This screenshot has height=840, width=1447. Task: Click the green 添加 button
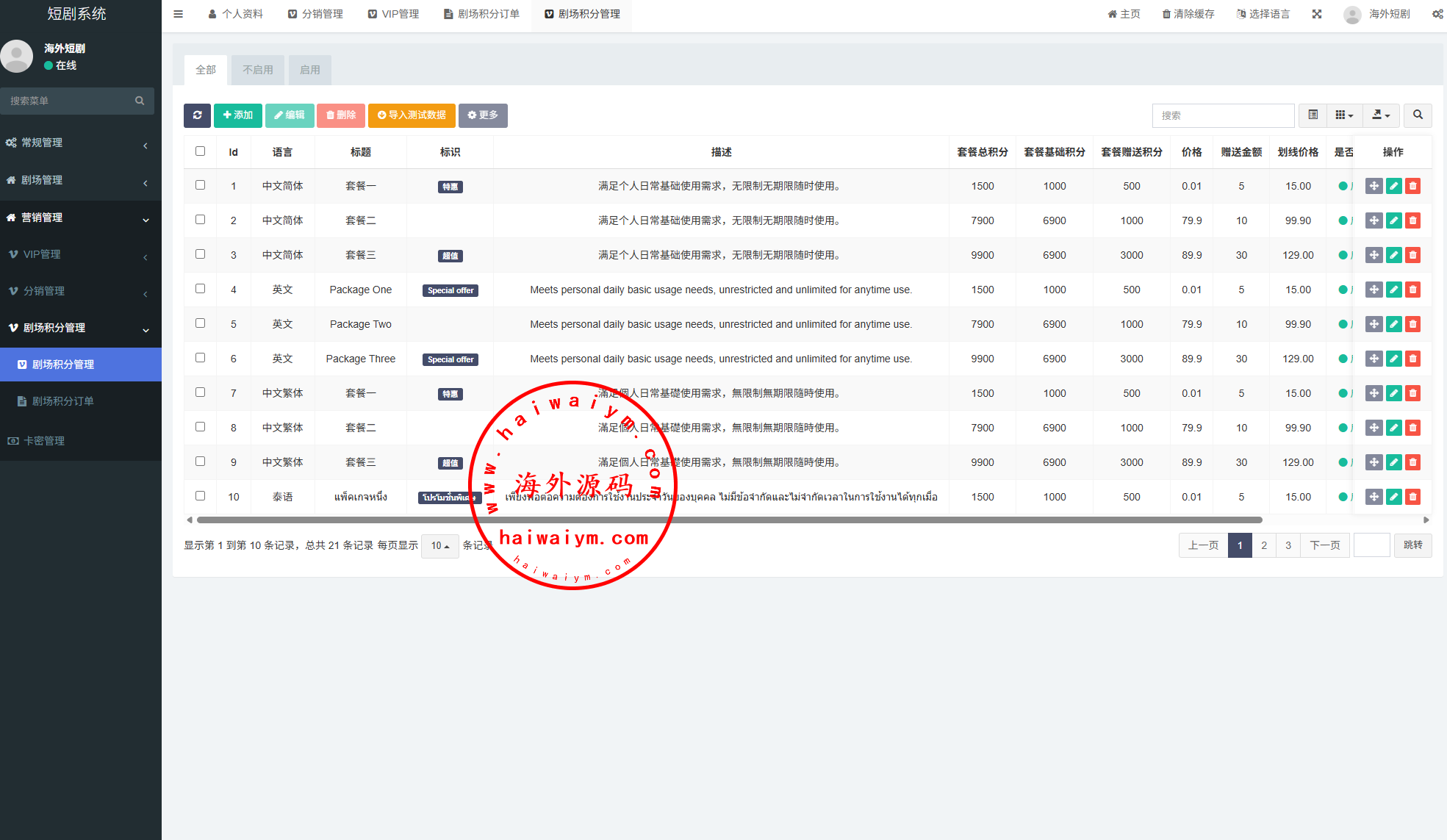pyautogui.click(x=238, y=115)
